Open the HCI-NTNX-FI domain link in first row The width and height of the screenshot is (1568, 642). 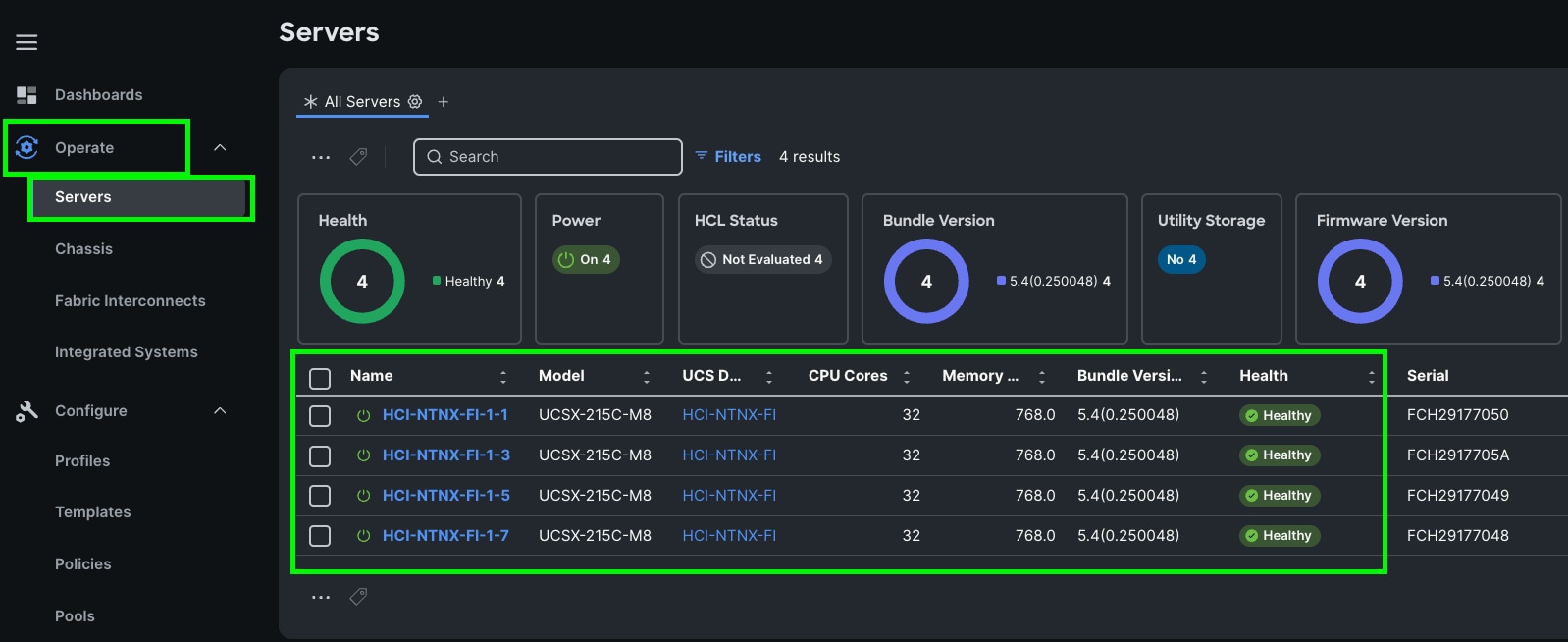(x=729, y=415)
